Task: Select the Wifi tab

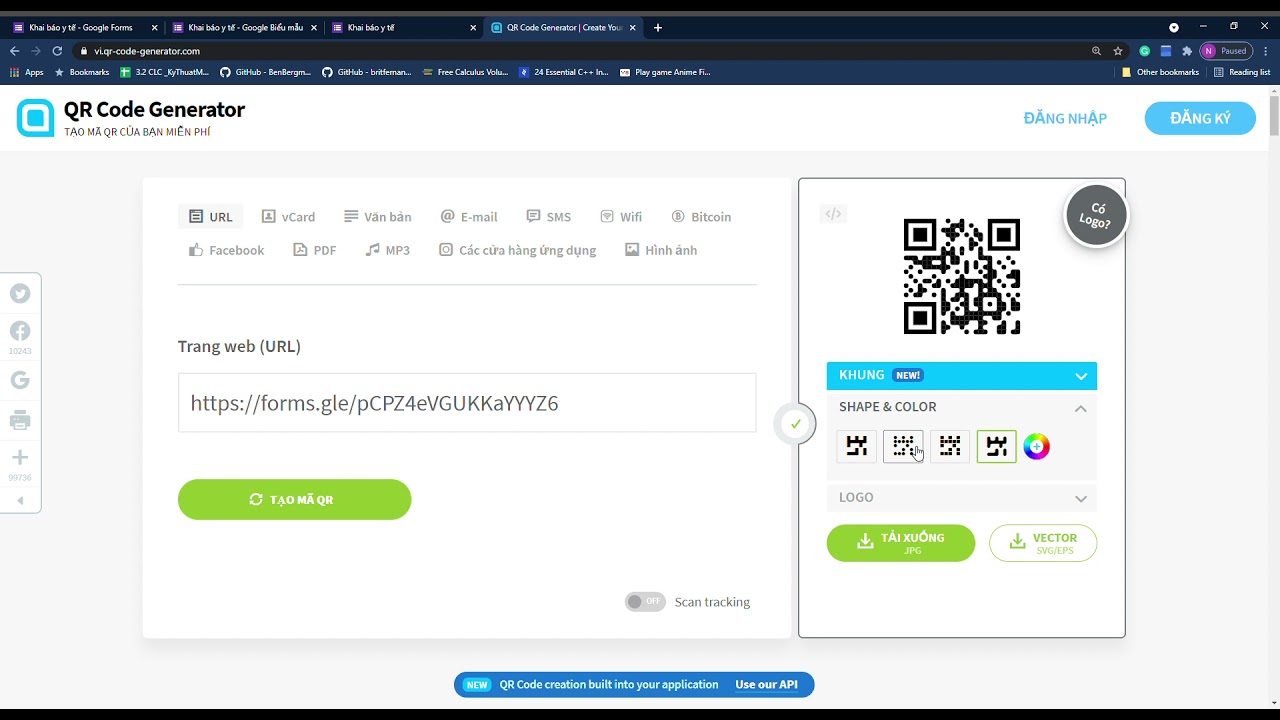Action: coord(621,217)
